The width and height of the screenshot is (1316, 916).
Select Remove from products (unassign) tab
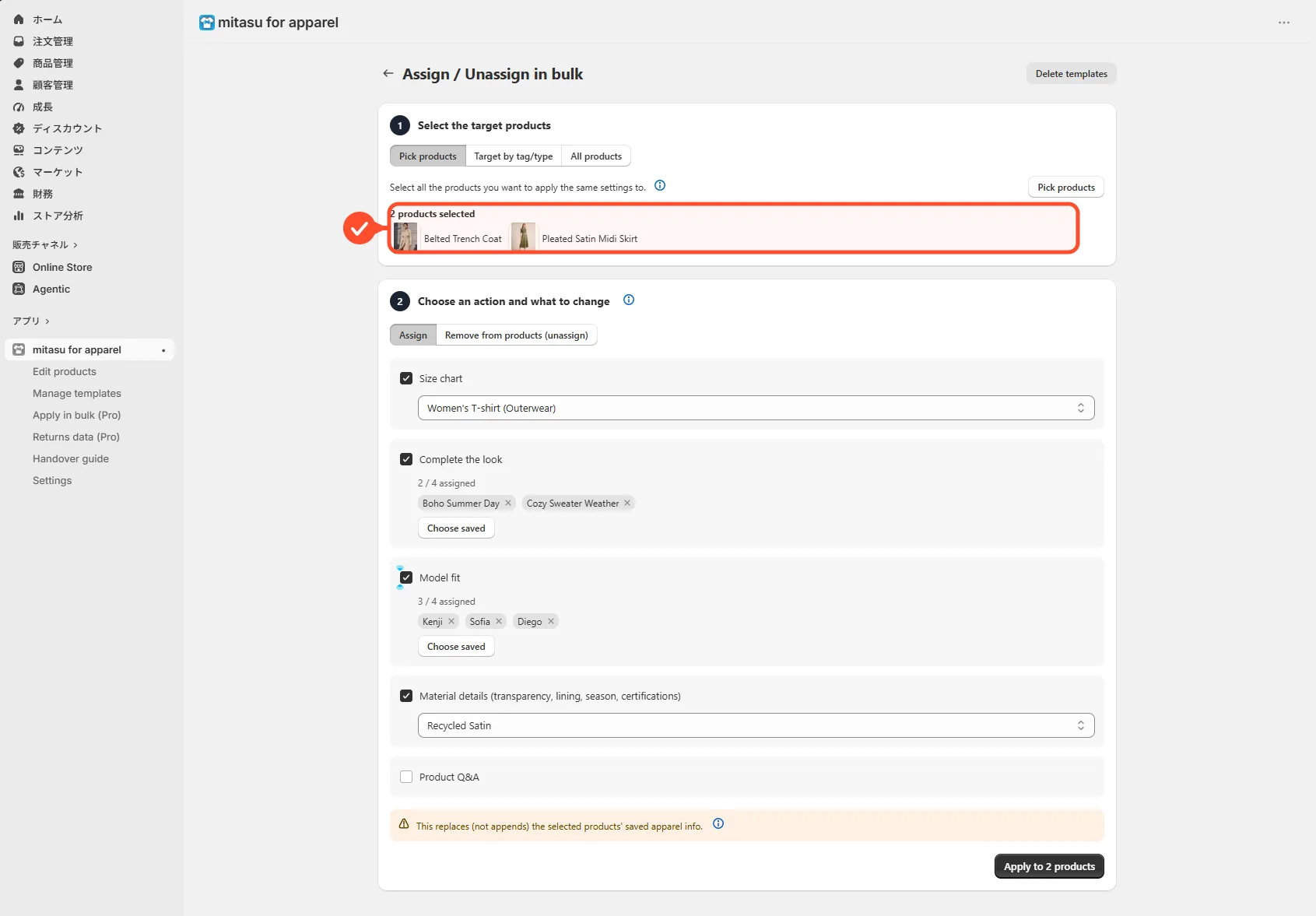coord(517,335)
